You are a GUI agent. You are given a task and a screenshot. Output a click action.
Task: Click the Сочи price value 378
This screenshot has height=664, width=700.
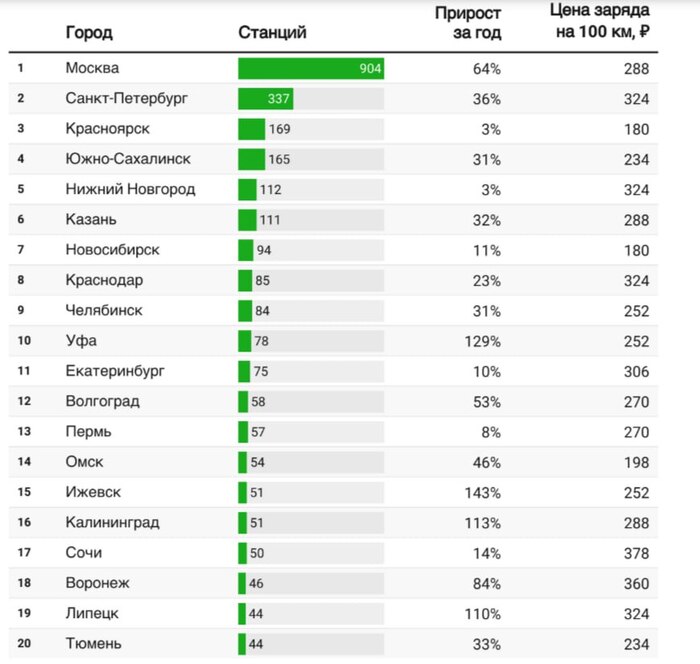pyautogui.click(x=636, y=554)
